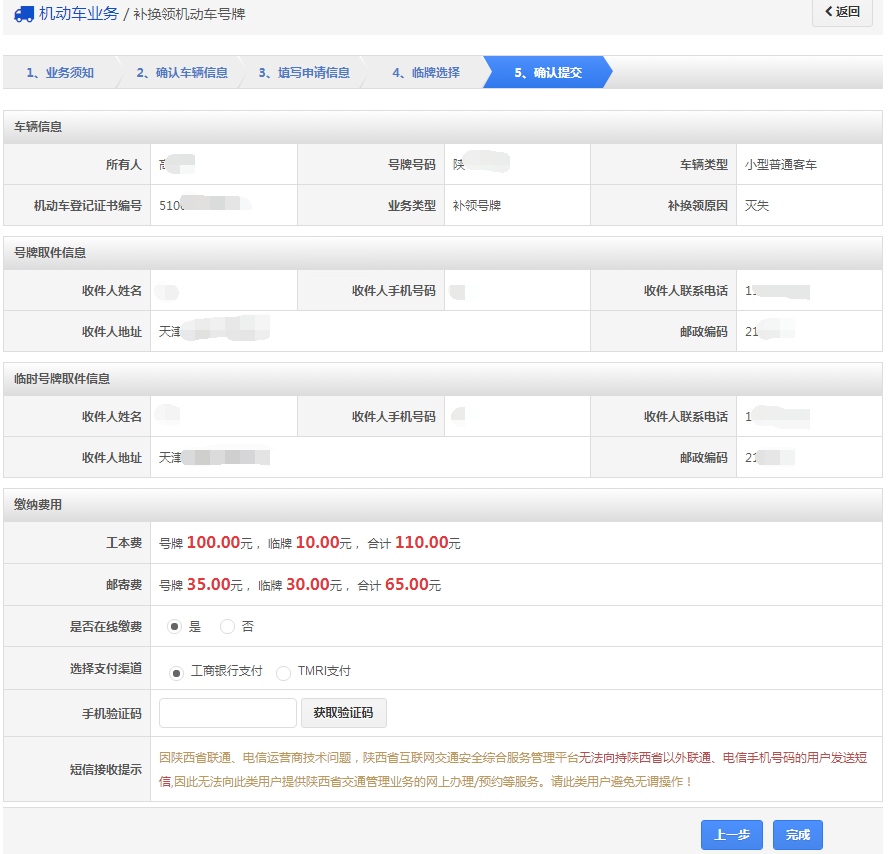The height and width of the screenshot is (854, 889).
Task: Select step 3、填写申请信息
Action: (304, 73)
